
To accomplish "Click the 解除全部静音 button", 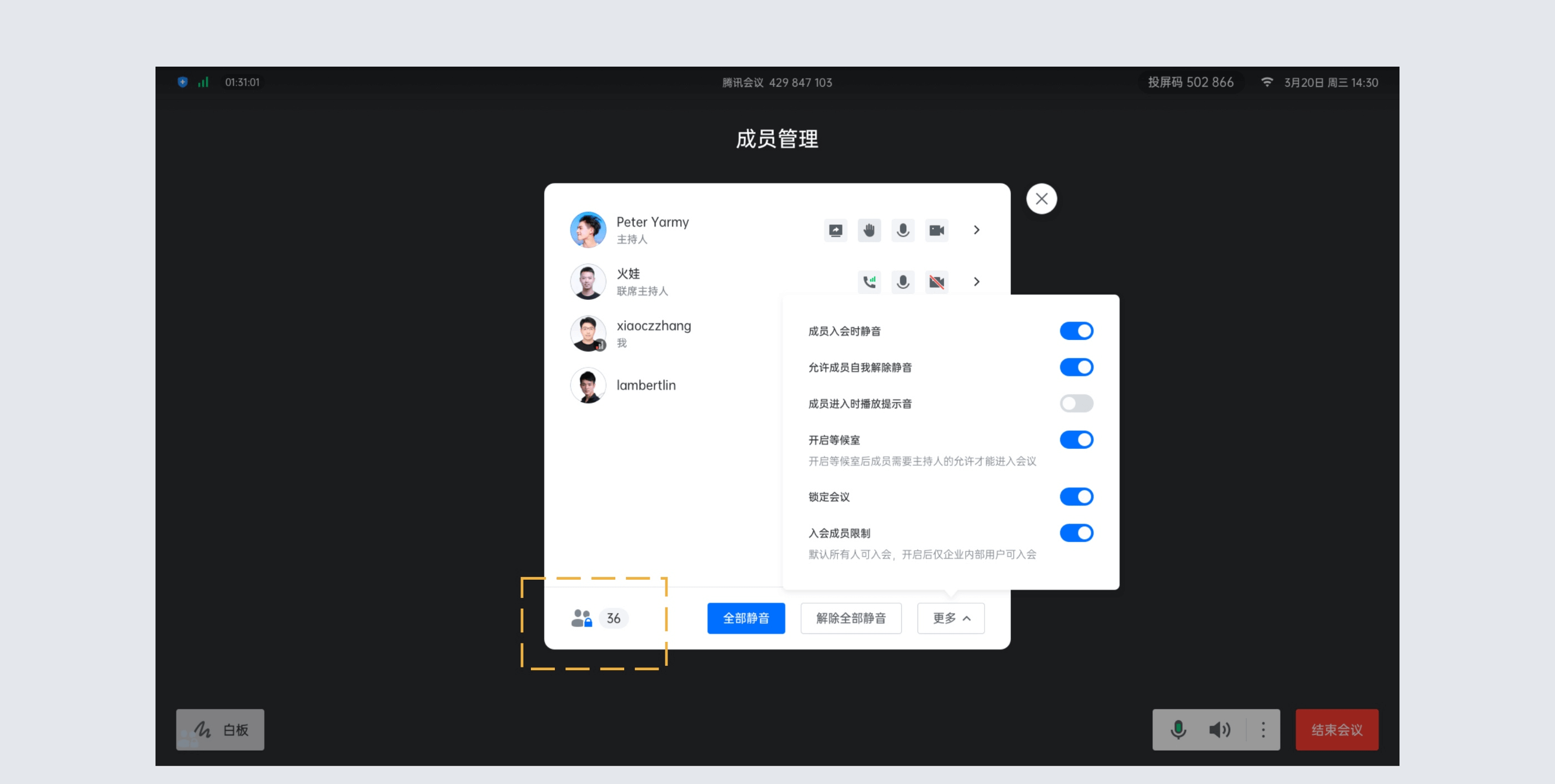I will (851, 618).
